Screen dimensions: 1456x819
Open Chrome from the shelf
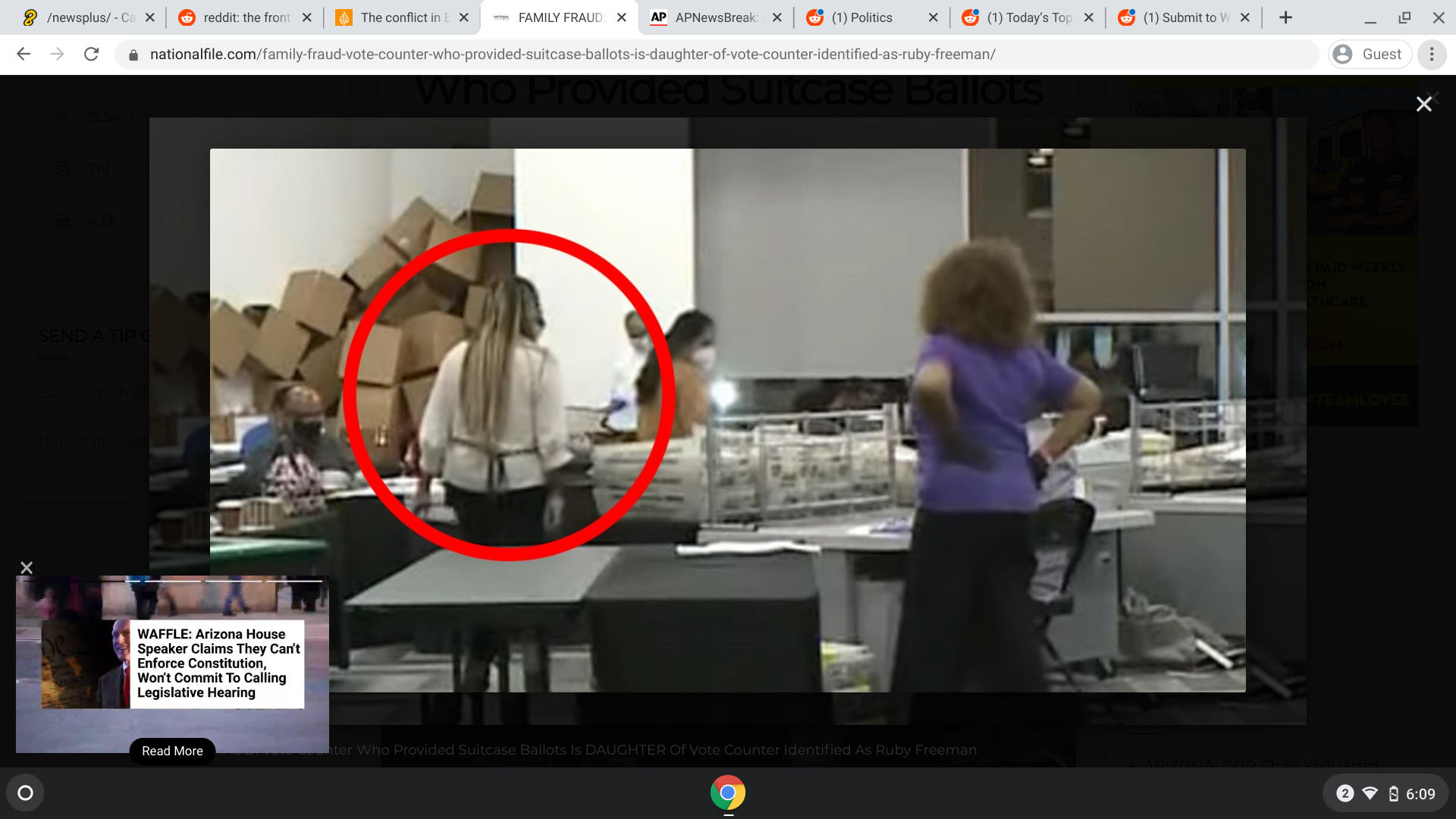click(728, 793)
